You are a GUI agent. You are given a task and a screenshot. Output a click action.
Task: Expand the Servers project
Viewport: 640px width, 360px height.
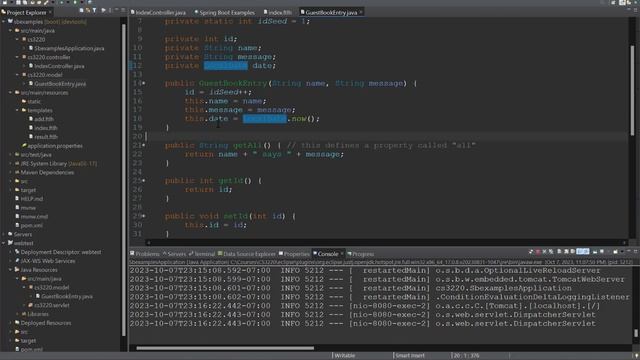coord(4,234)
